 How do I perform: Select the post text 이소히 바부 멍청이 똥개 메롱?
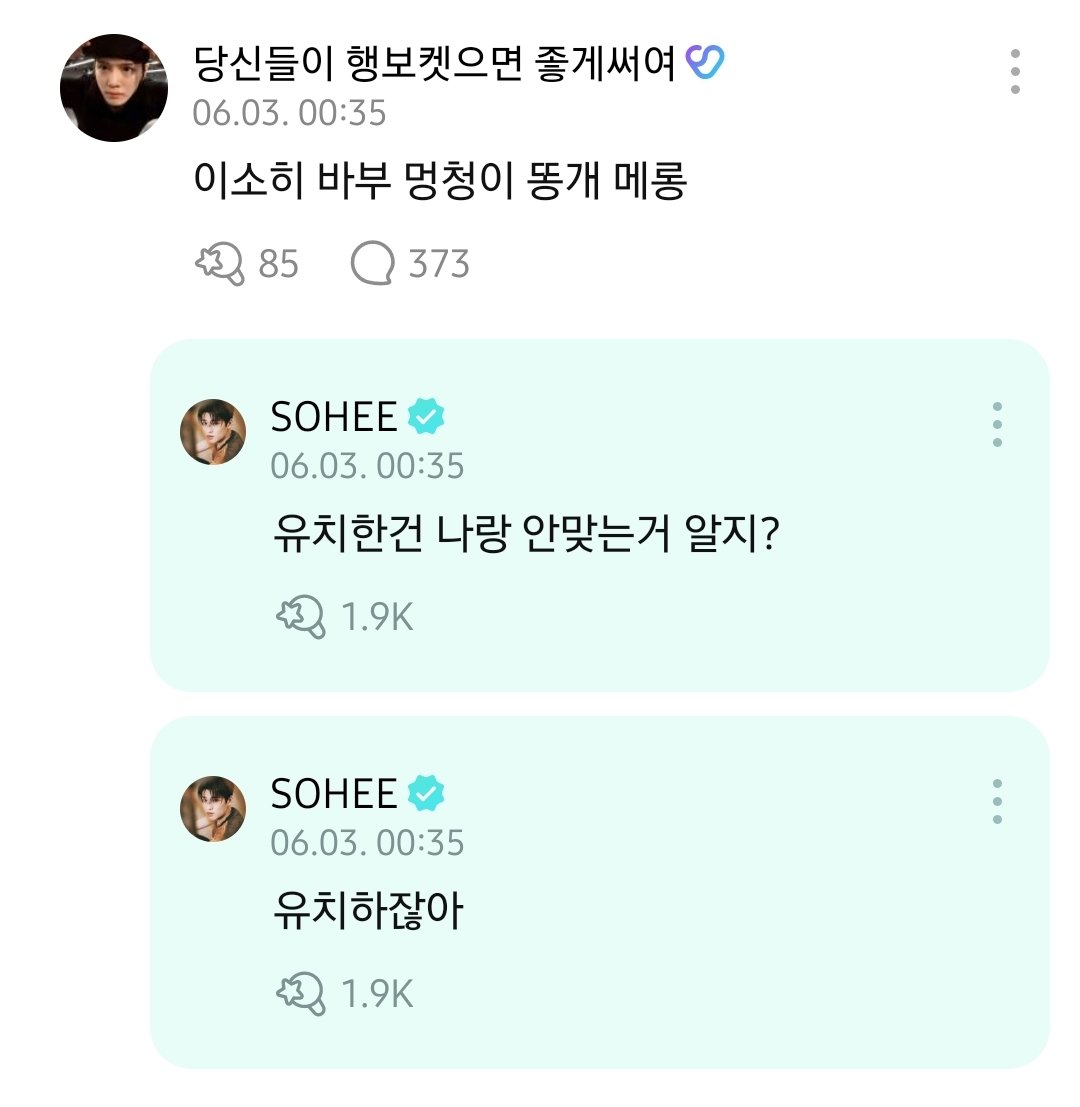(x=439, y=184)
